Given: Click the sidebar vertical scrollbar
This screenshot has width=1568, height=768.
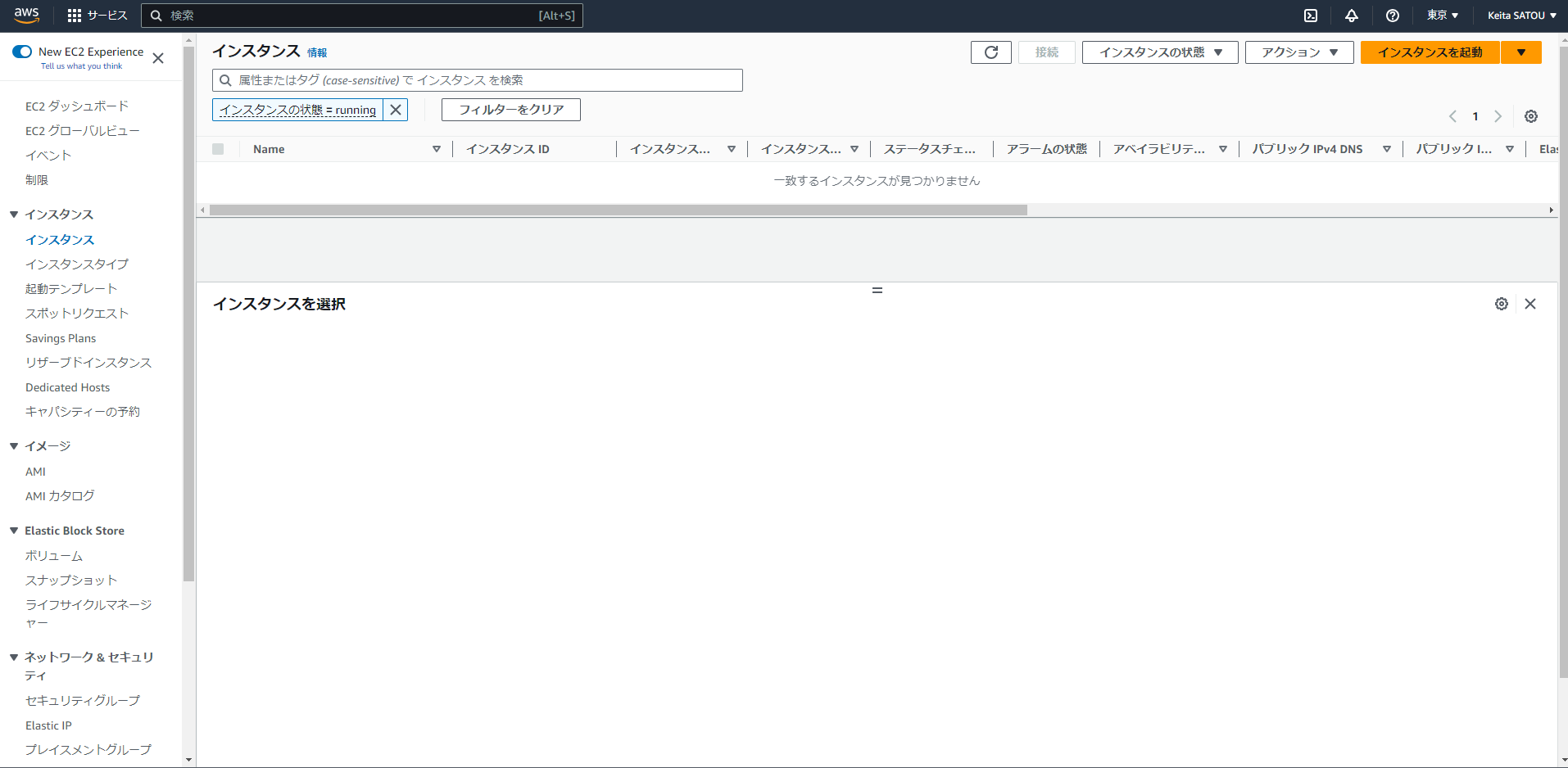Looking at the screenshot, I should tap(188, 315).
